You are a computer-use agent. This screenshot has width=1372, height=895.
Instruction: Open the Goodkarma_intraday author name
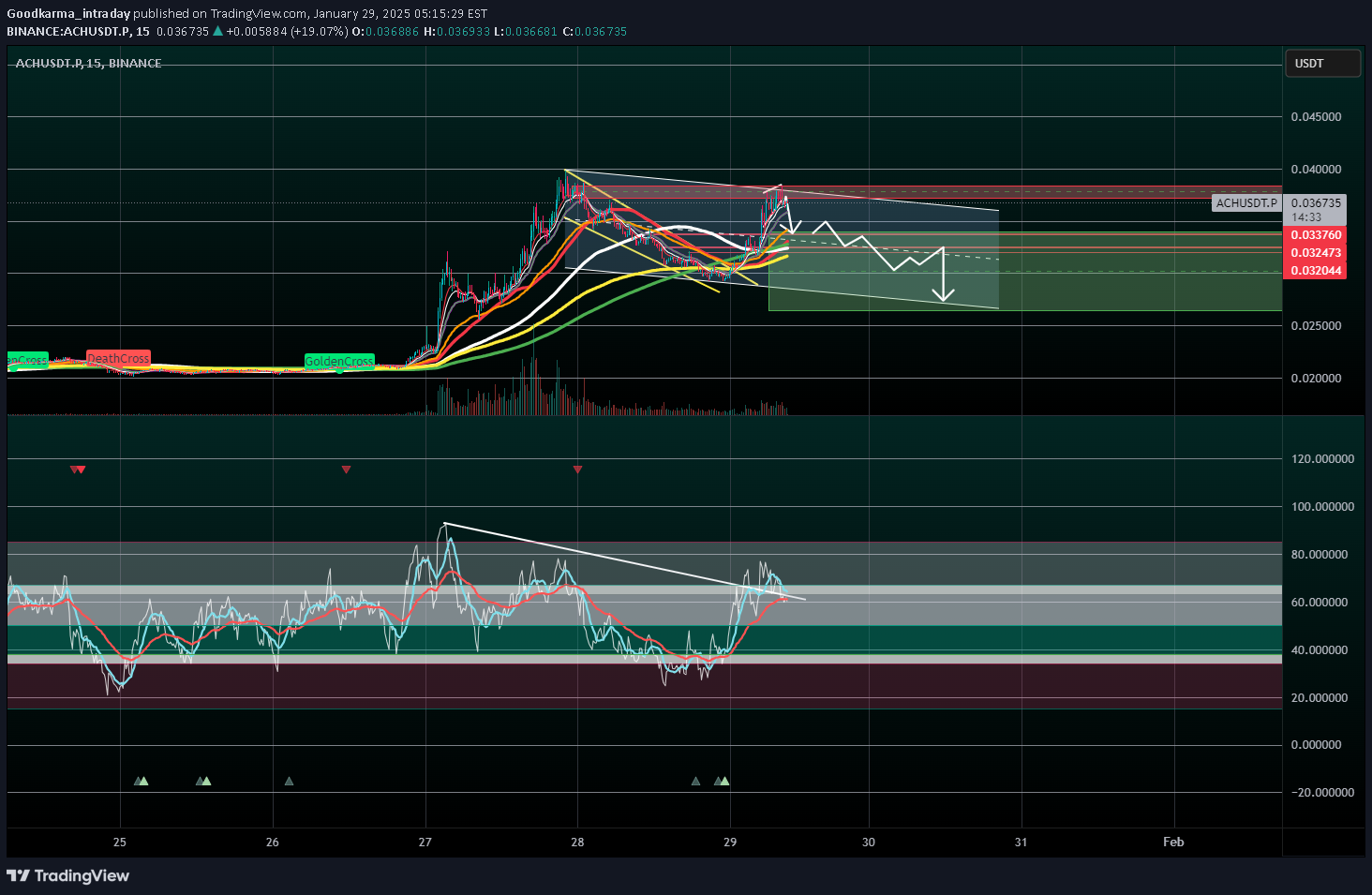click(68, 13)
